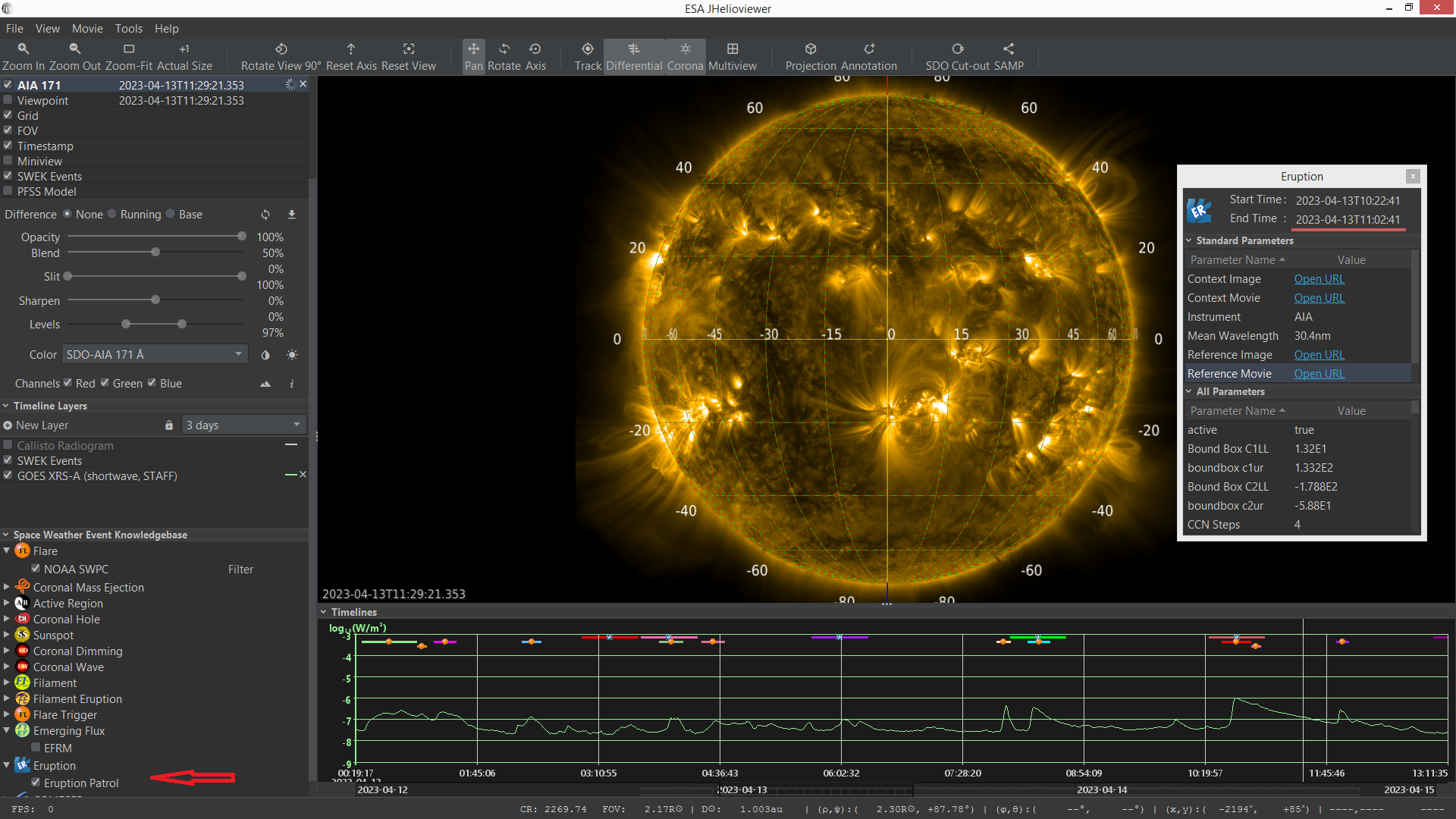The width and height of the screenshot is (1456, 819).
Task: Open Context Image URL link
Action: point(1319,279)
